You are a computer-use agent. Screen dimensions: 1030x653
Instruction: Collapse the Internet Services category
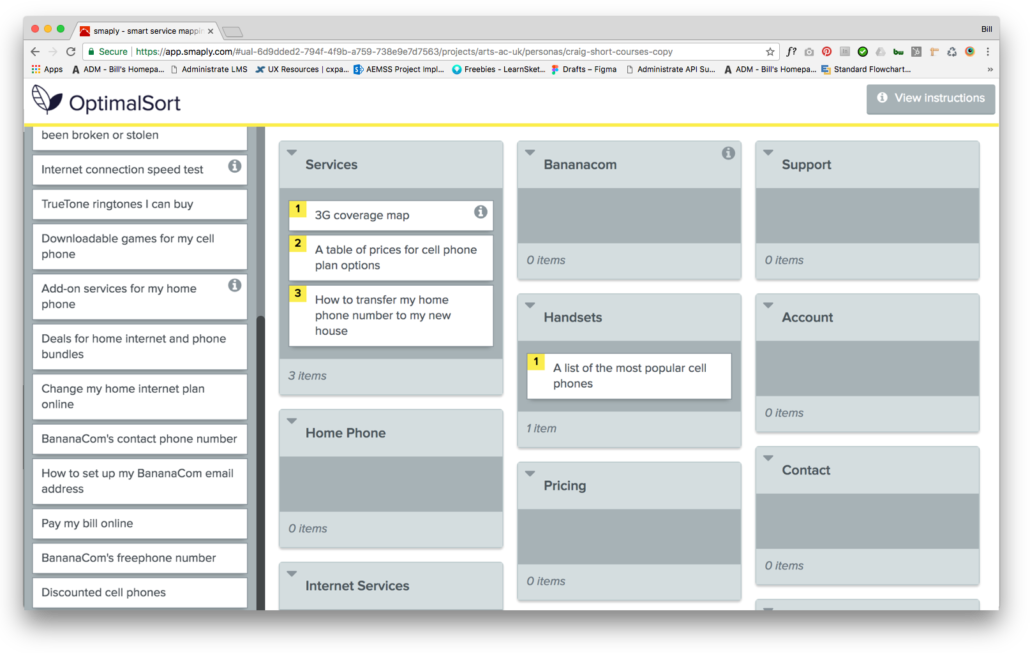point(292,574)
